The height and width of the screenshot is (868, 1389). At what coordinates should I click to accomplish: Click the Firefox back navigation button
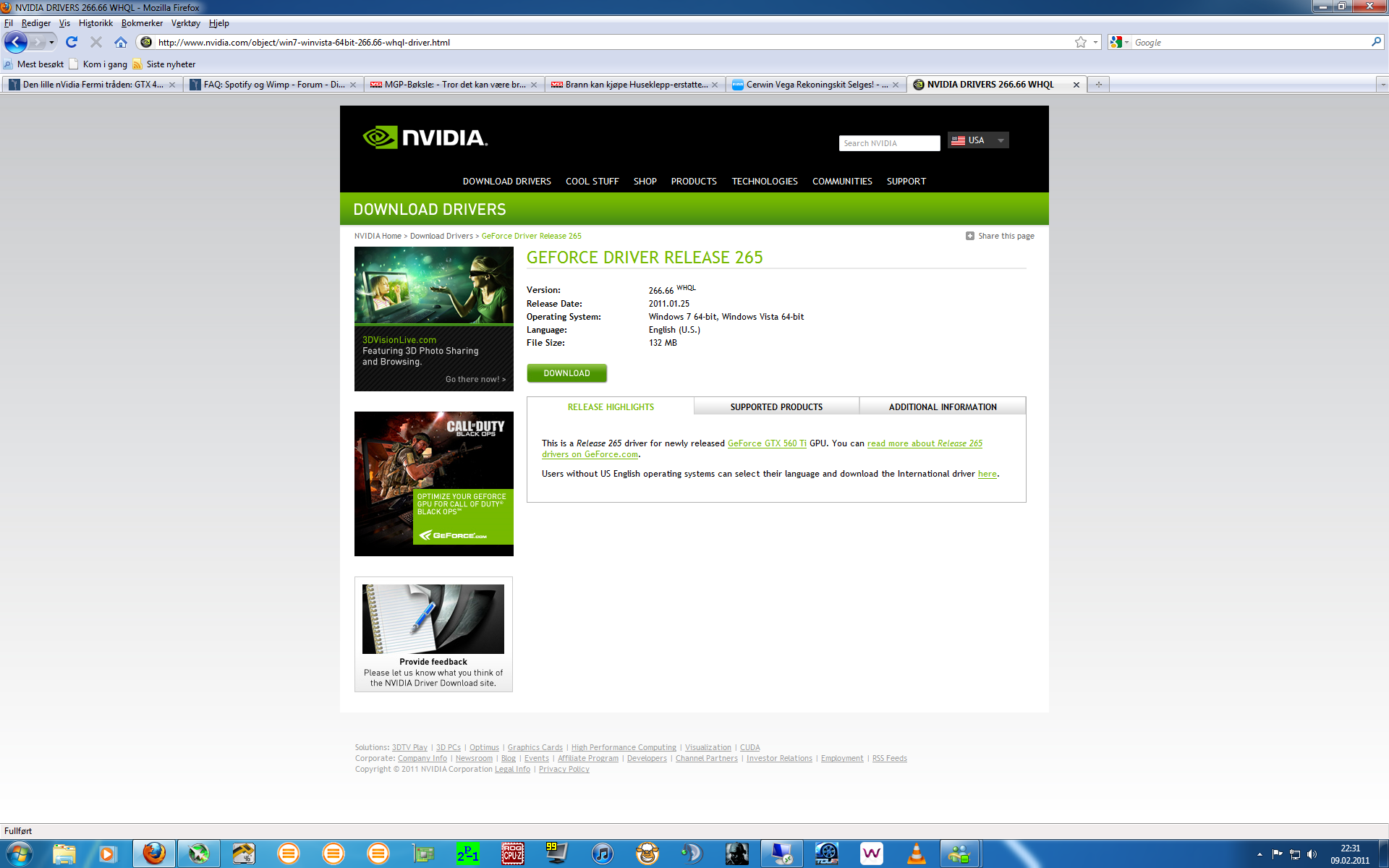click(x=15, y=42)
